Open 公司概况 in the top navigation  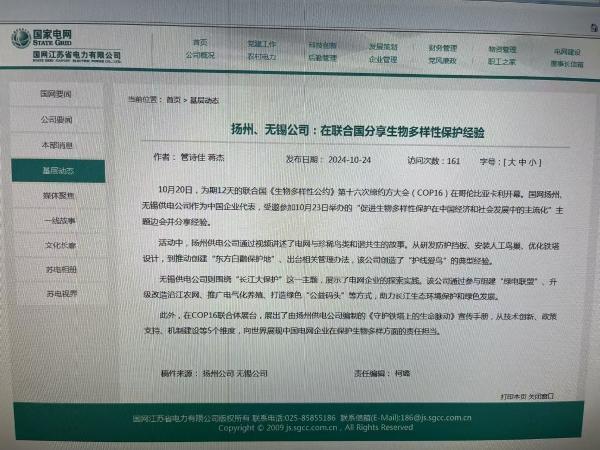pyautogui.click(x=199, y=56)
